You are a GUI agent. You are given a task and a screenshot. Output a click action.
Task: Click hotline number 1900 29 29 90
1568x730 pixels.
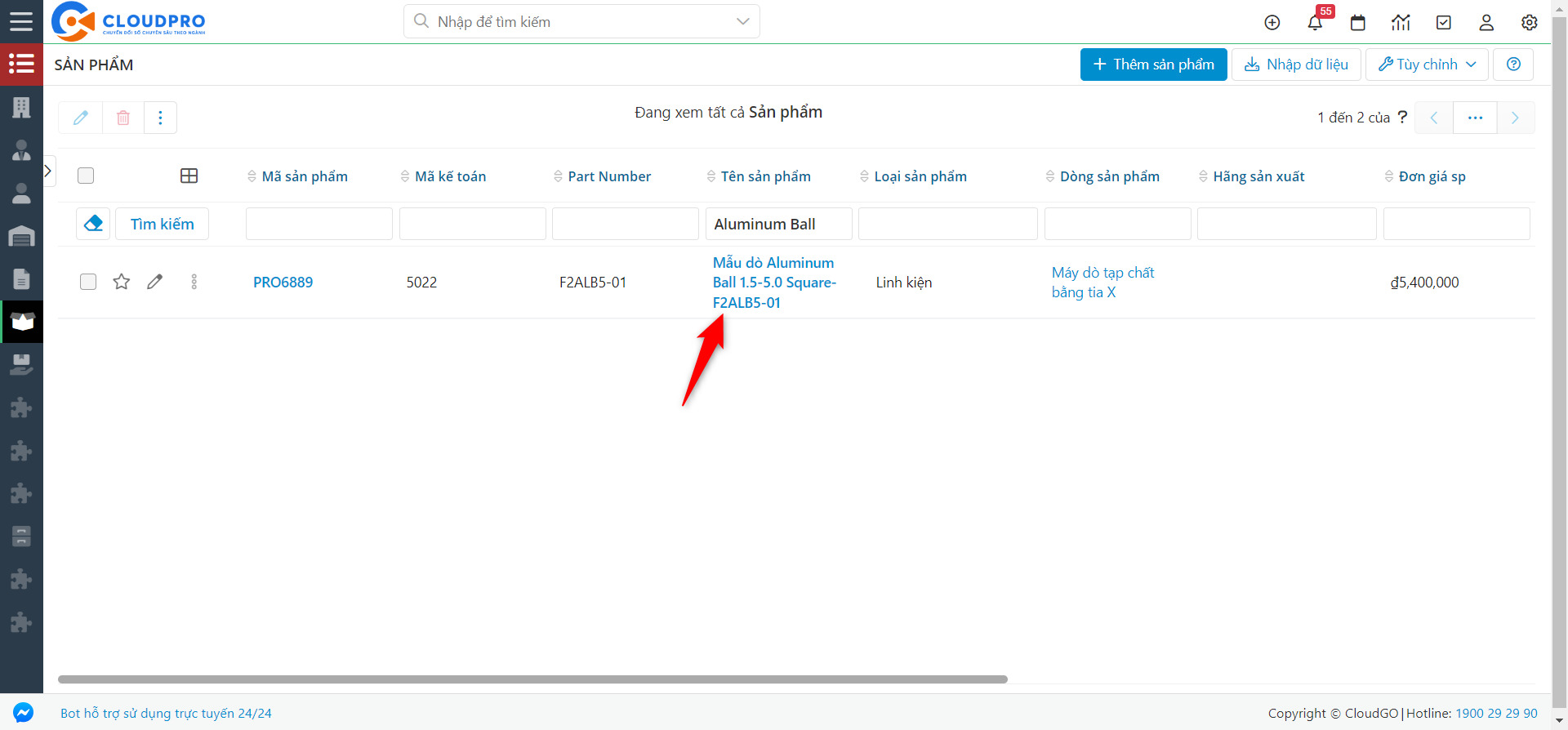[x=1496, y=713]
